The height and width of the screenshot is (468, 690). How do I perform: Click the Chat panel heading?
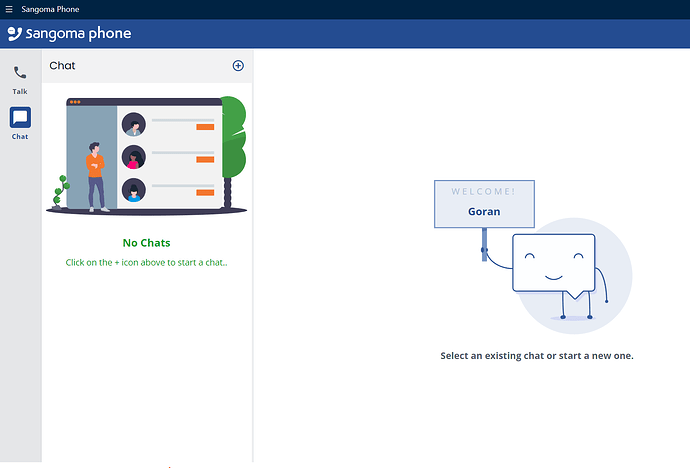(x=63, y=66)
